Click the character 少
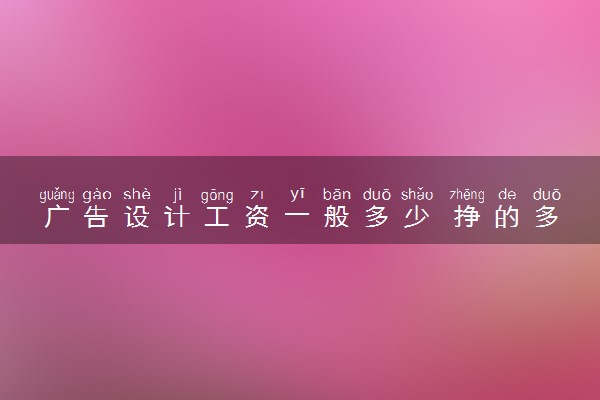 417,217
